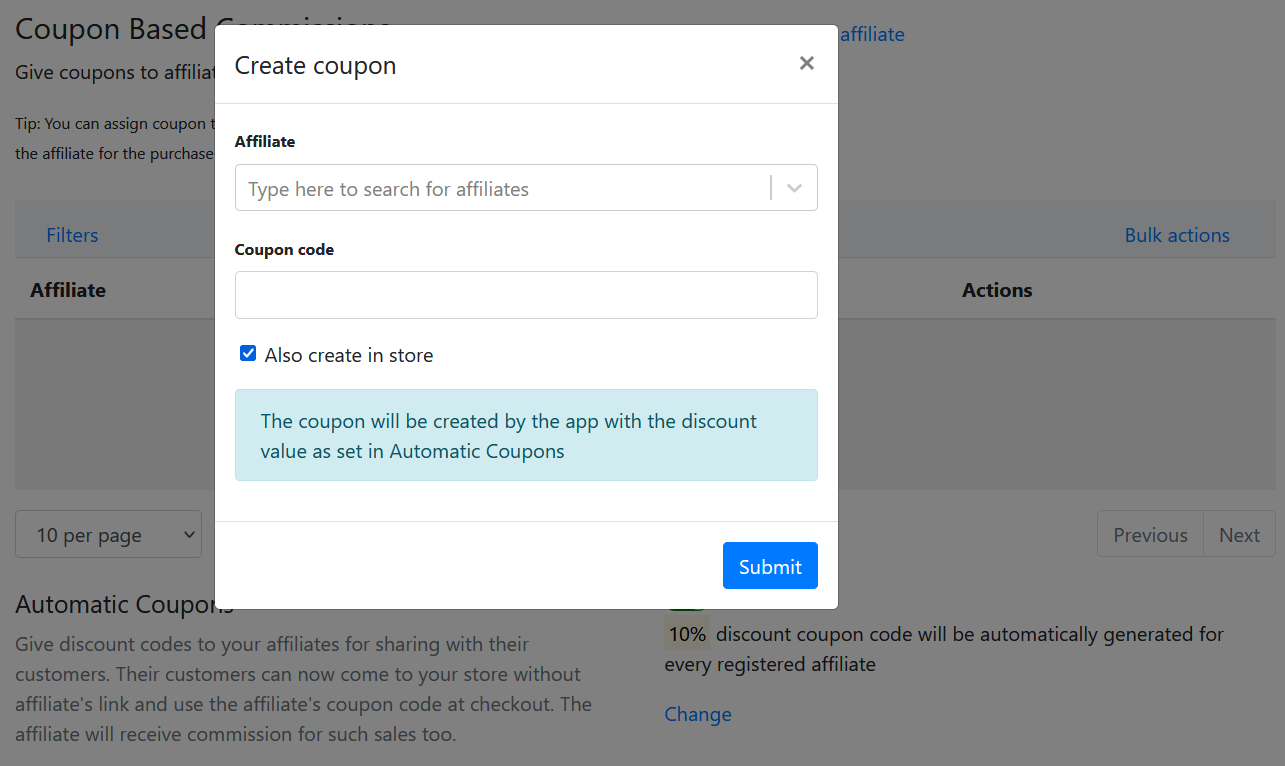Image resolution: width=1285 pixels, height=766 pixels.
Task: Go to the Next page
Action: [1239, 535]
